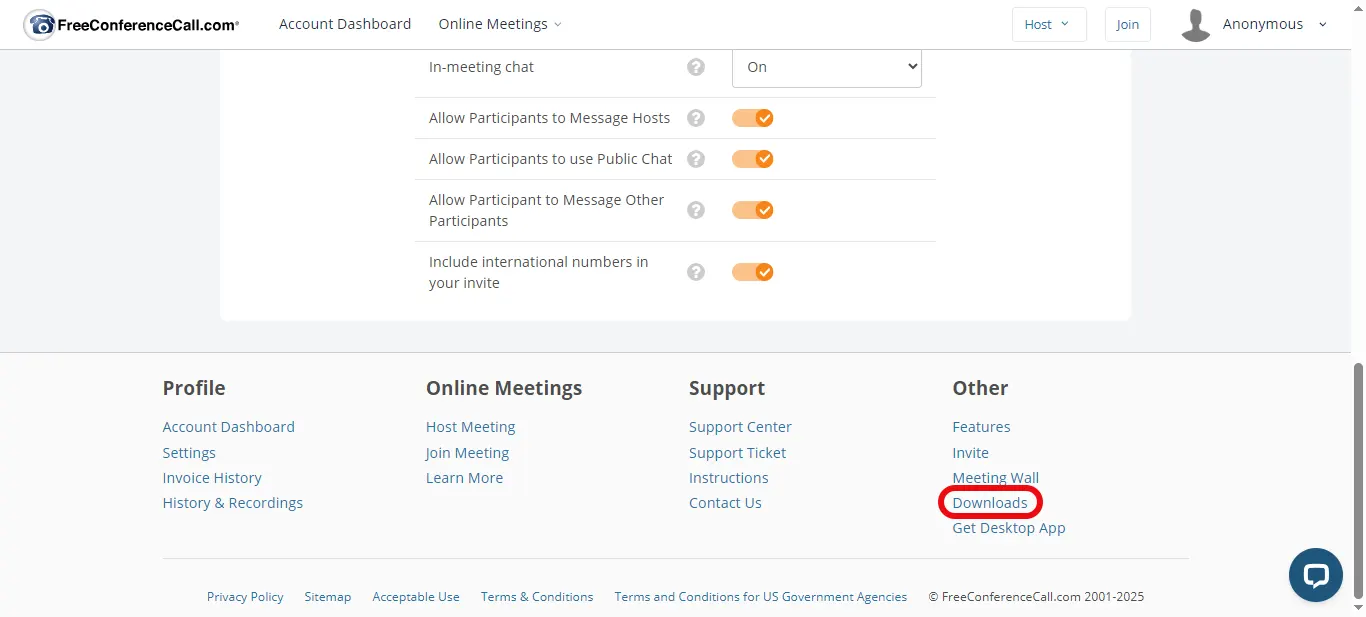Toggle Include international numbers in your invite

[752, 272]
